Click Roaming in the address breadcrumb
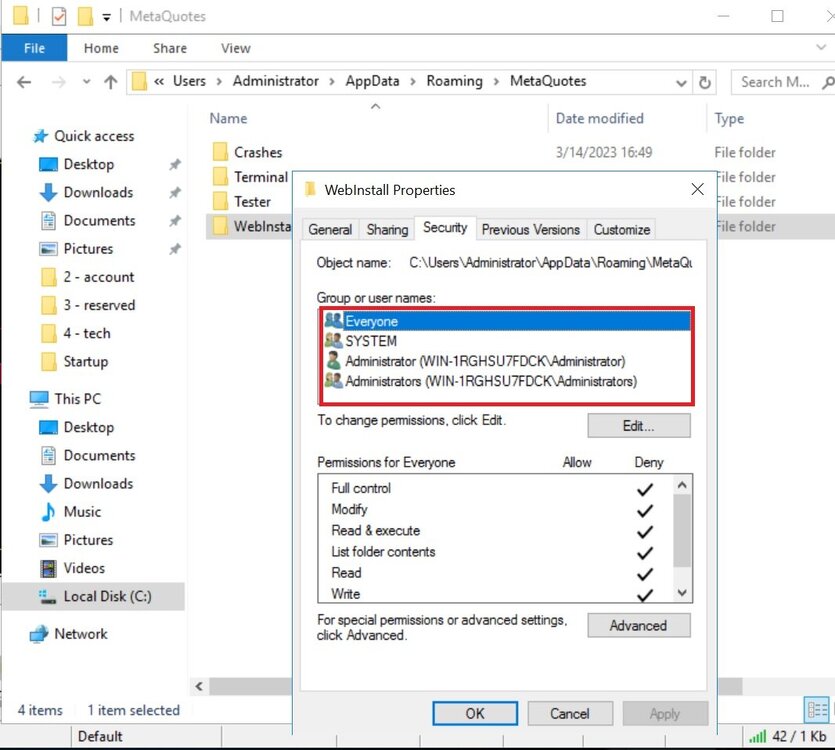The image size is (835, 750). tap(454, 81)
